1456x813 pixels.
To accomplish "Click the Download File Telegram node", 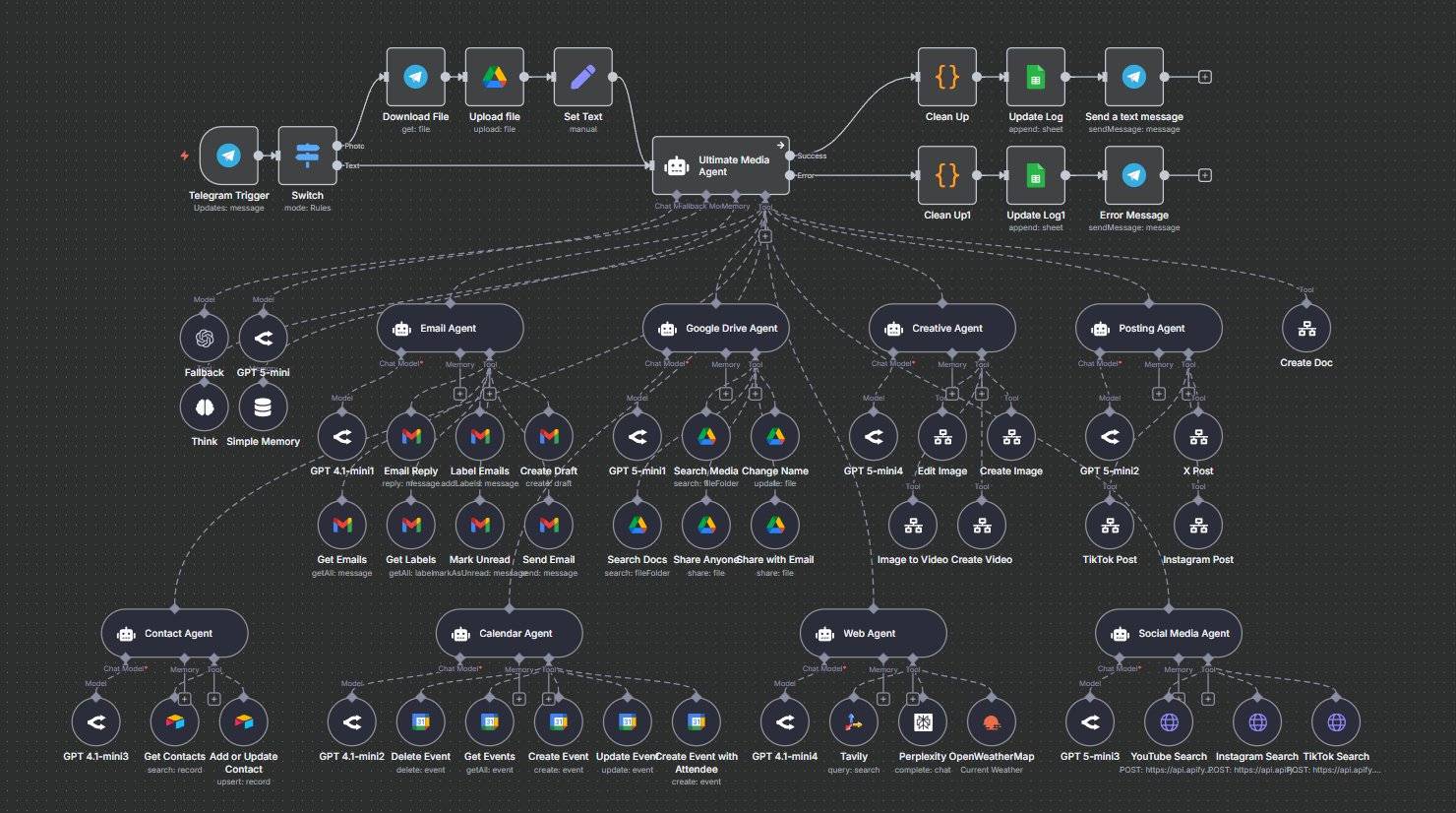I will (415, 77).
